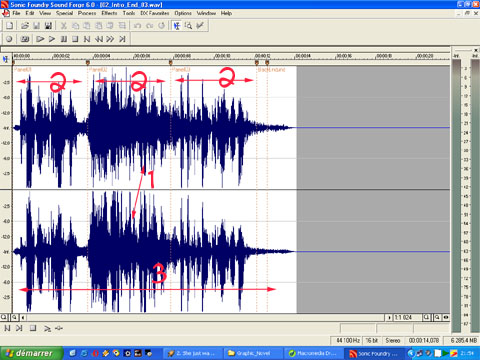Open the DX Favorites menu
Viewport: 480px width, 360px height.
point(155,13)
